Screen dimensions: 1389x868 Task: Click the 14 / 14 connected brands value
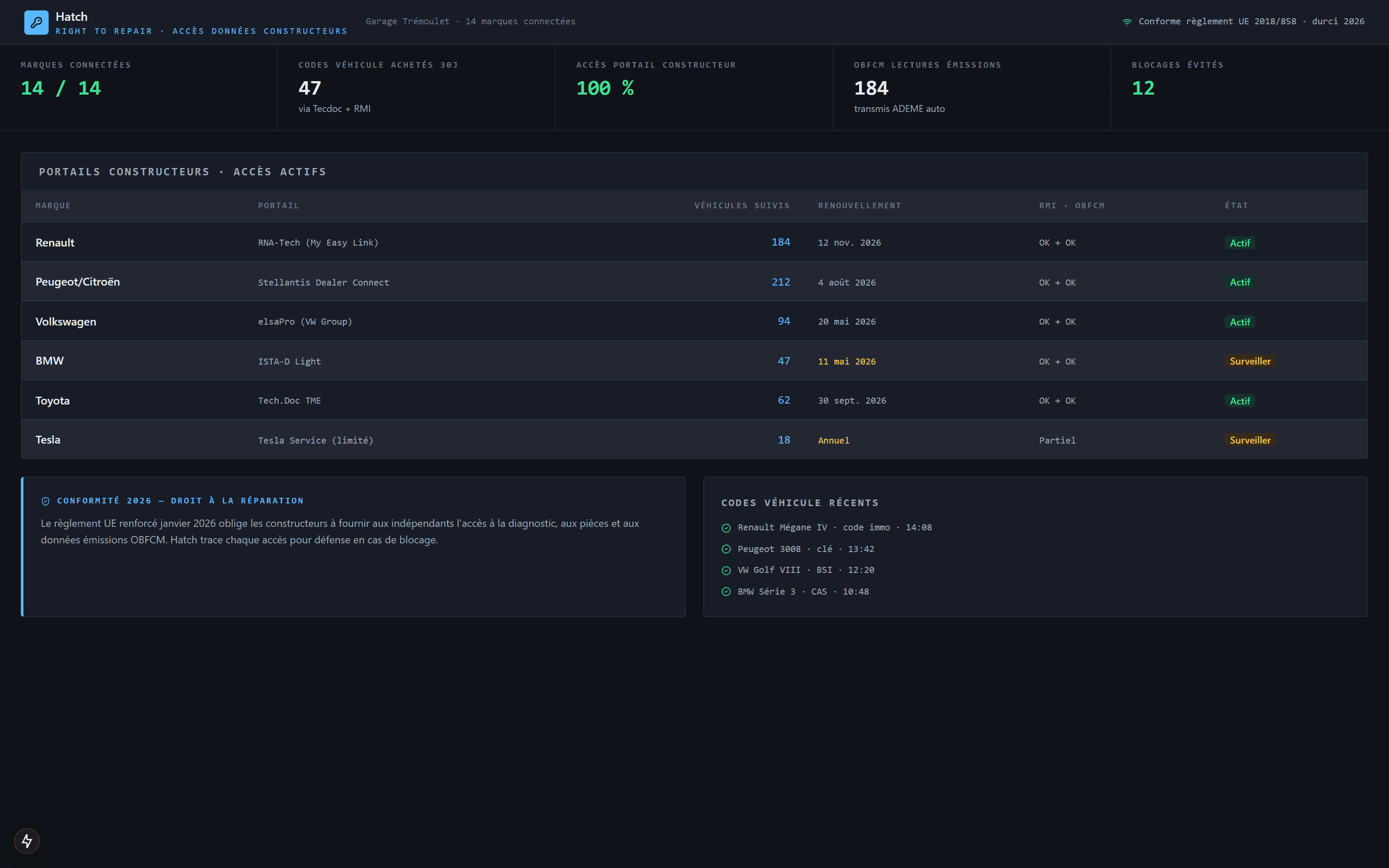click(x=61, y=89)
